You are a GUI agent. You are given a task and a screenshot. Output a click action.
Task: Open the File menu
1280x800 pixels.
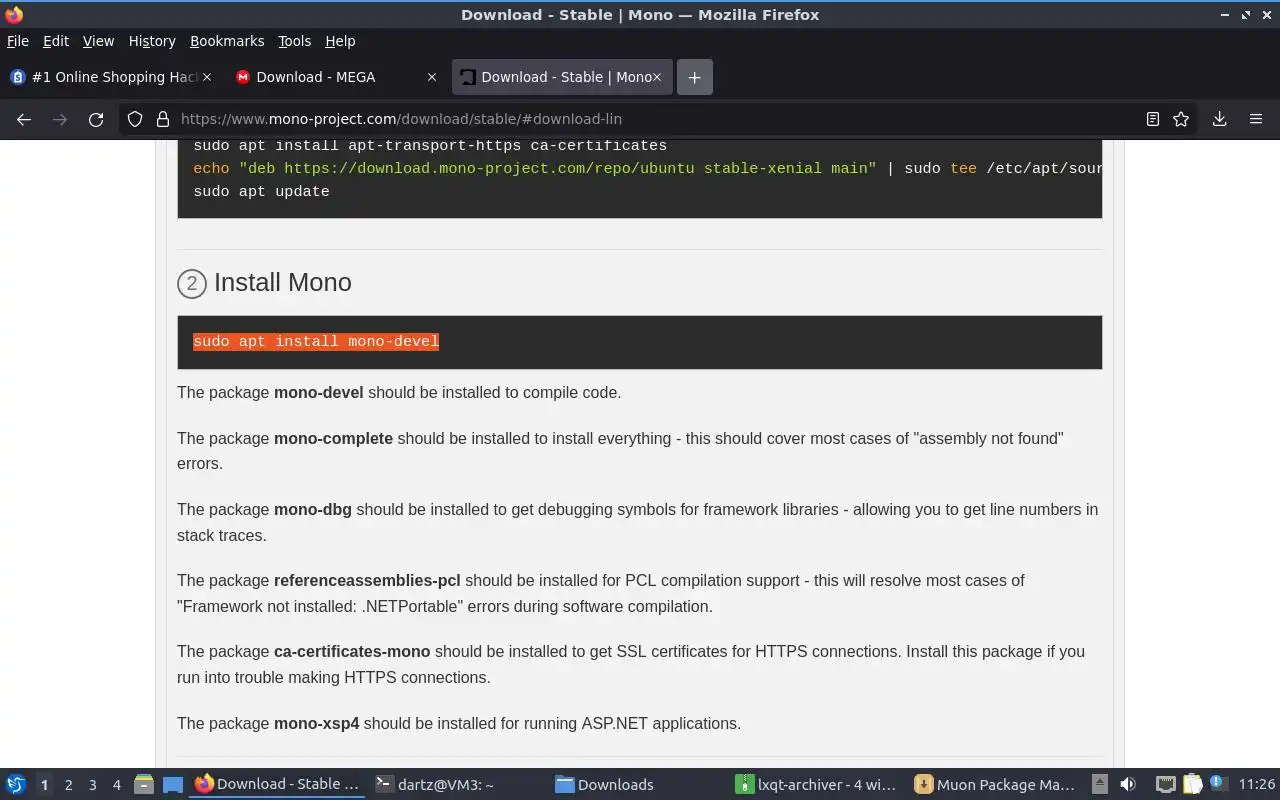pos(18,41)
